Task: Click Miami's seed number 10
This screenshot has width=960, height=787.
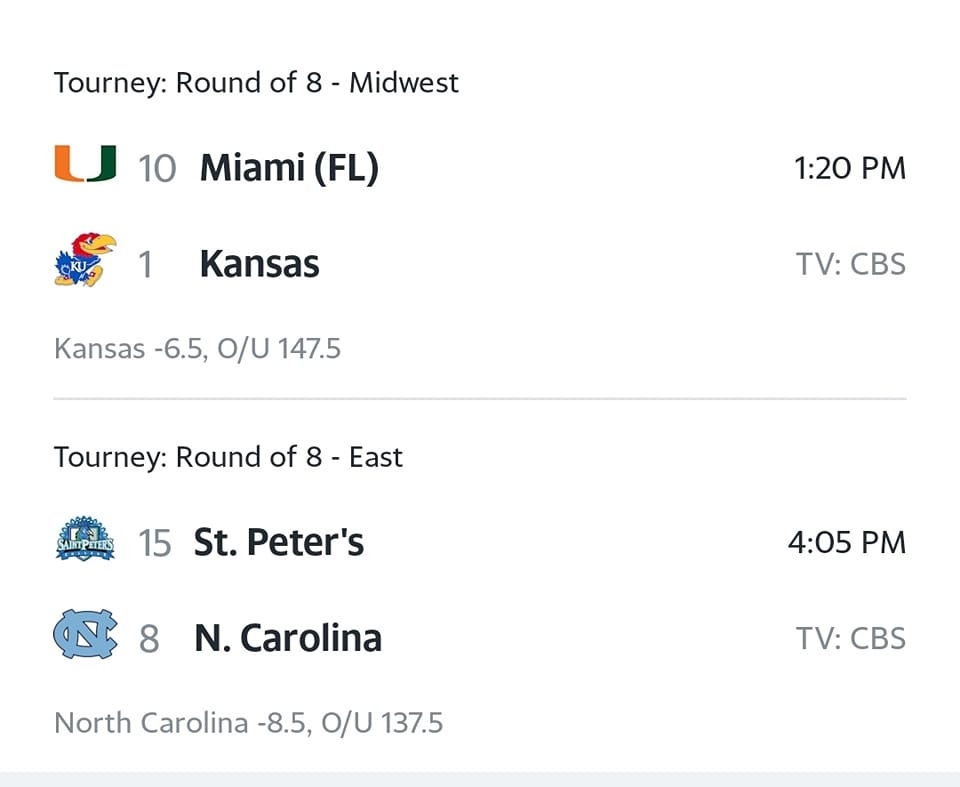Action: pyautogui.click(x=157, y=168)
